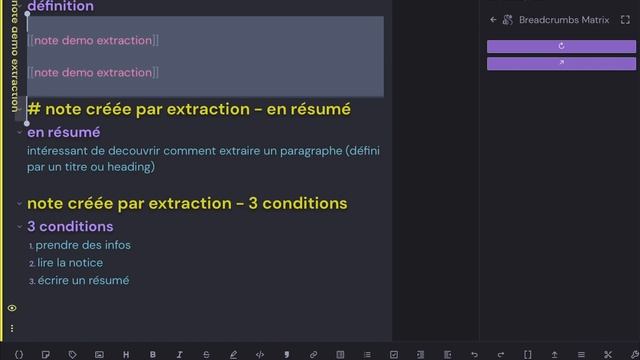Click list item 'écrire un résumé'
Viewport: 640px width, 360px height.
84,280
